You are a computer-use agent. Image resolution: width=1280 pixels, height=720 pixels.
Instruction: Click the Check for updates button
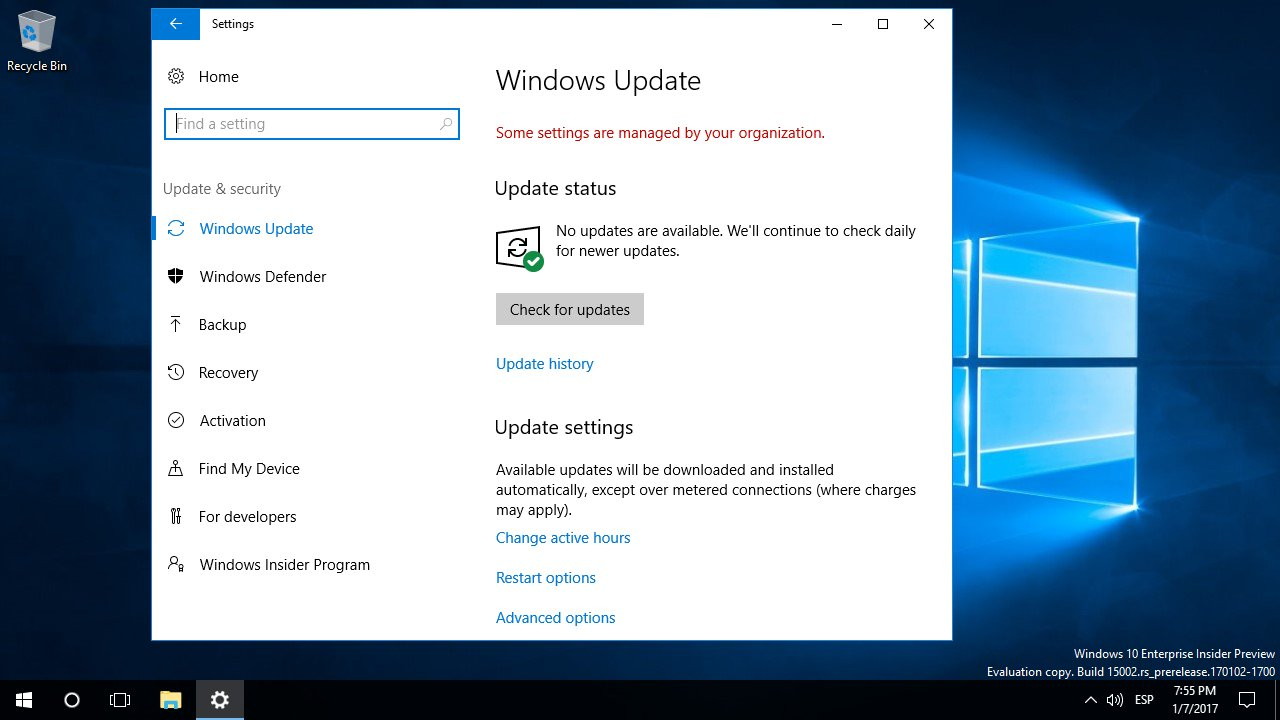(570, 310)
